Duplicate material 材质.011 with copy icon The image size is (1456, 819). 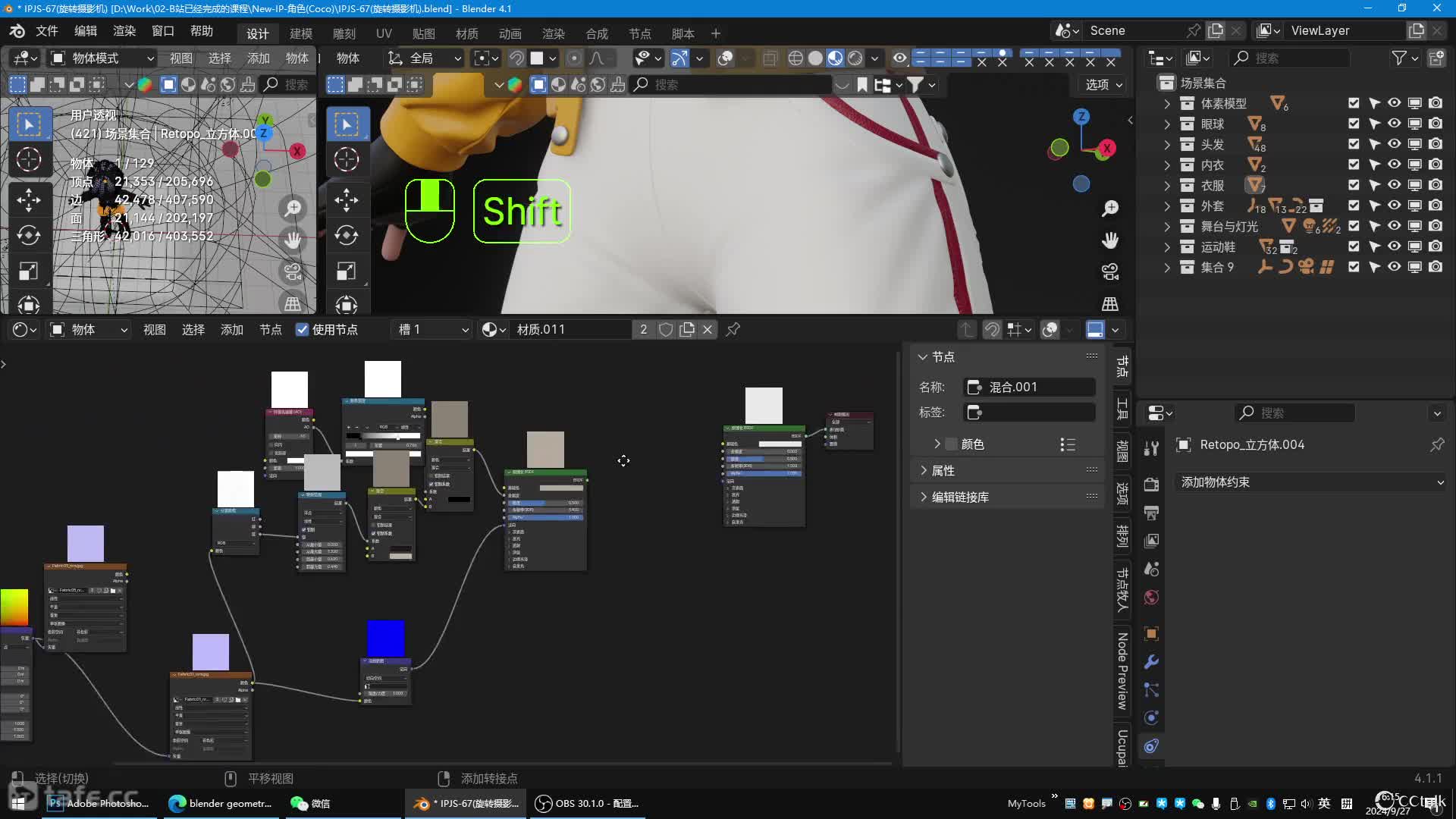pos(687,329)
